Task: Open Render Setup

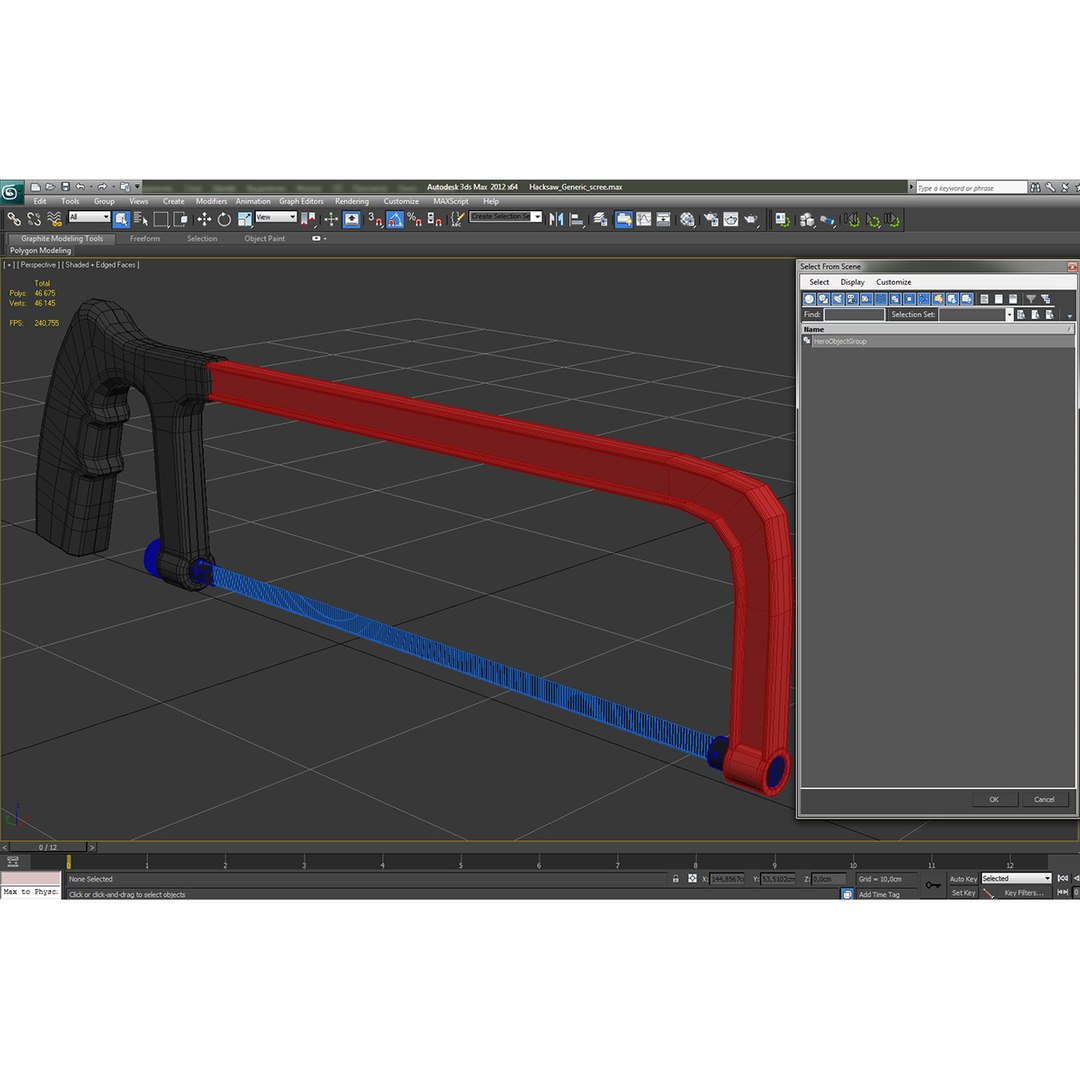Action: (711, 219)
